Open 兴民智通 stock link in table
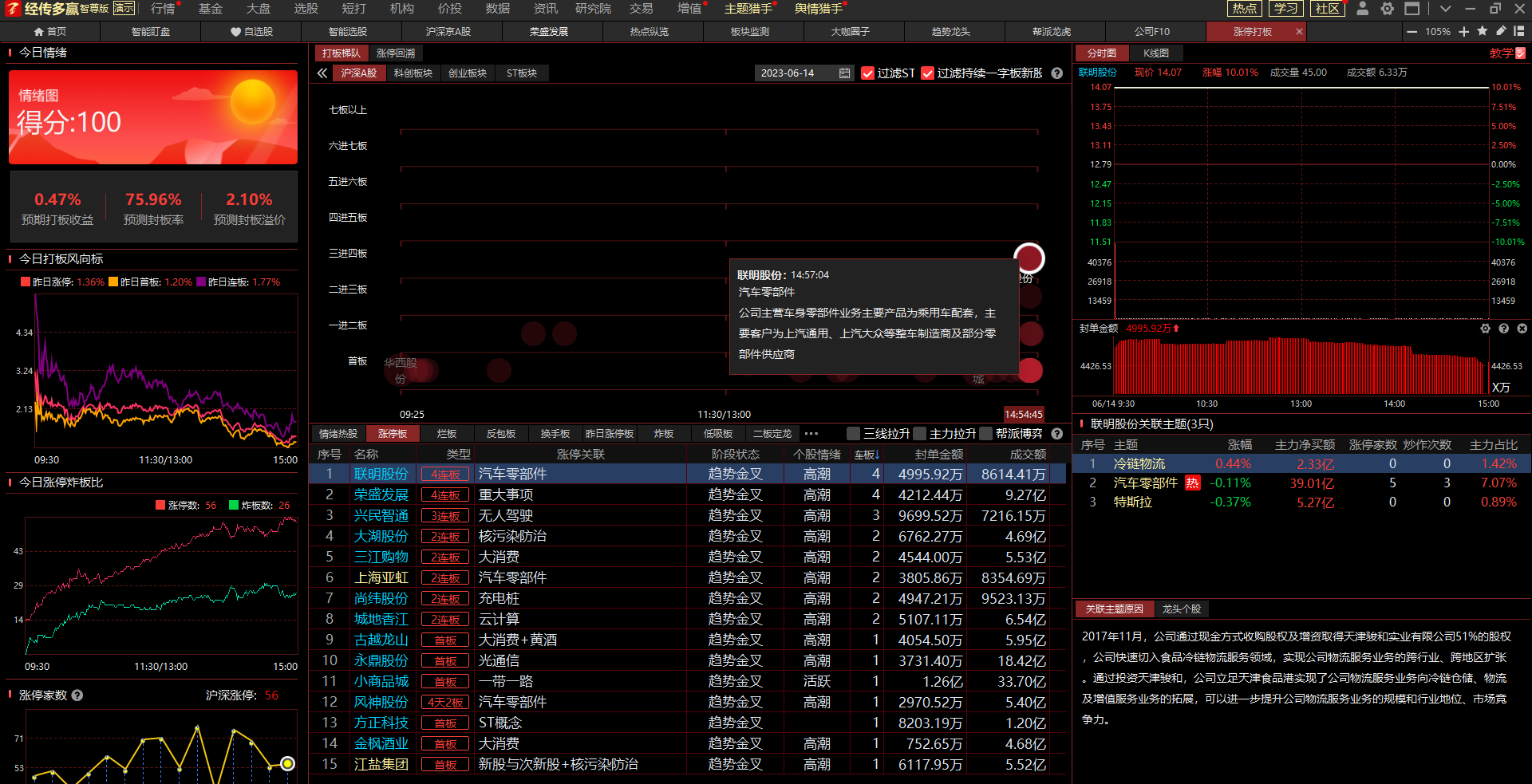Screen dimensions: 1532x784 pos(381,516)
